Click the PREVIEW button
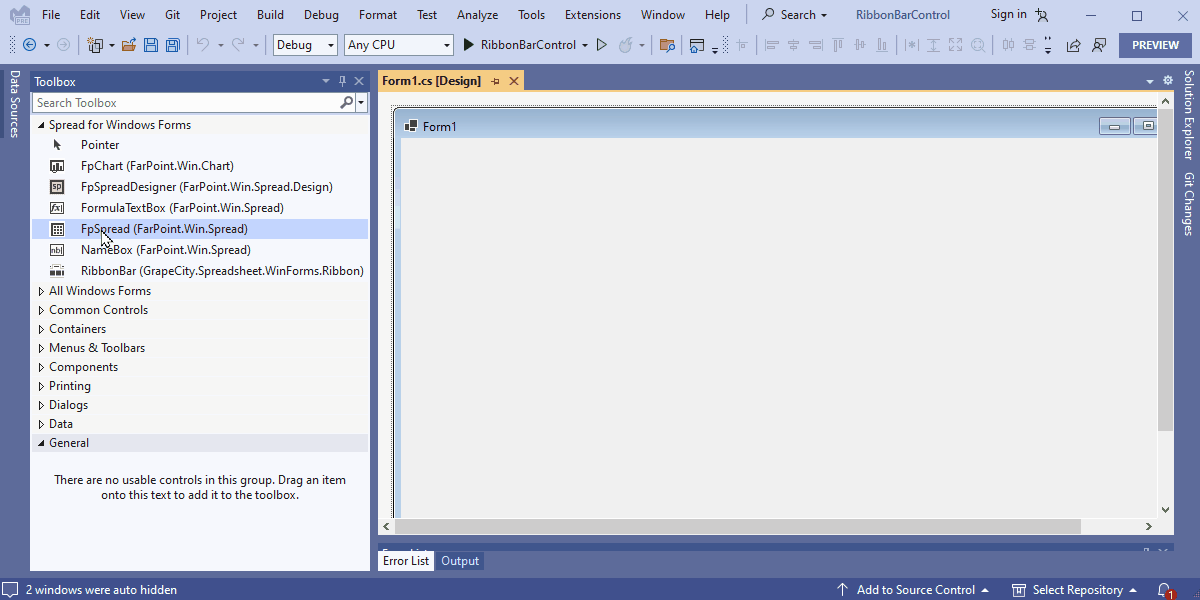Image resolution: width=1200 pixels, height=600 pixels. pos(1155,44)
